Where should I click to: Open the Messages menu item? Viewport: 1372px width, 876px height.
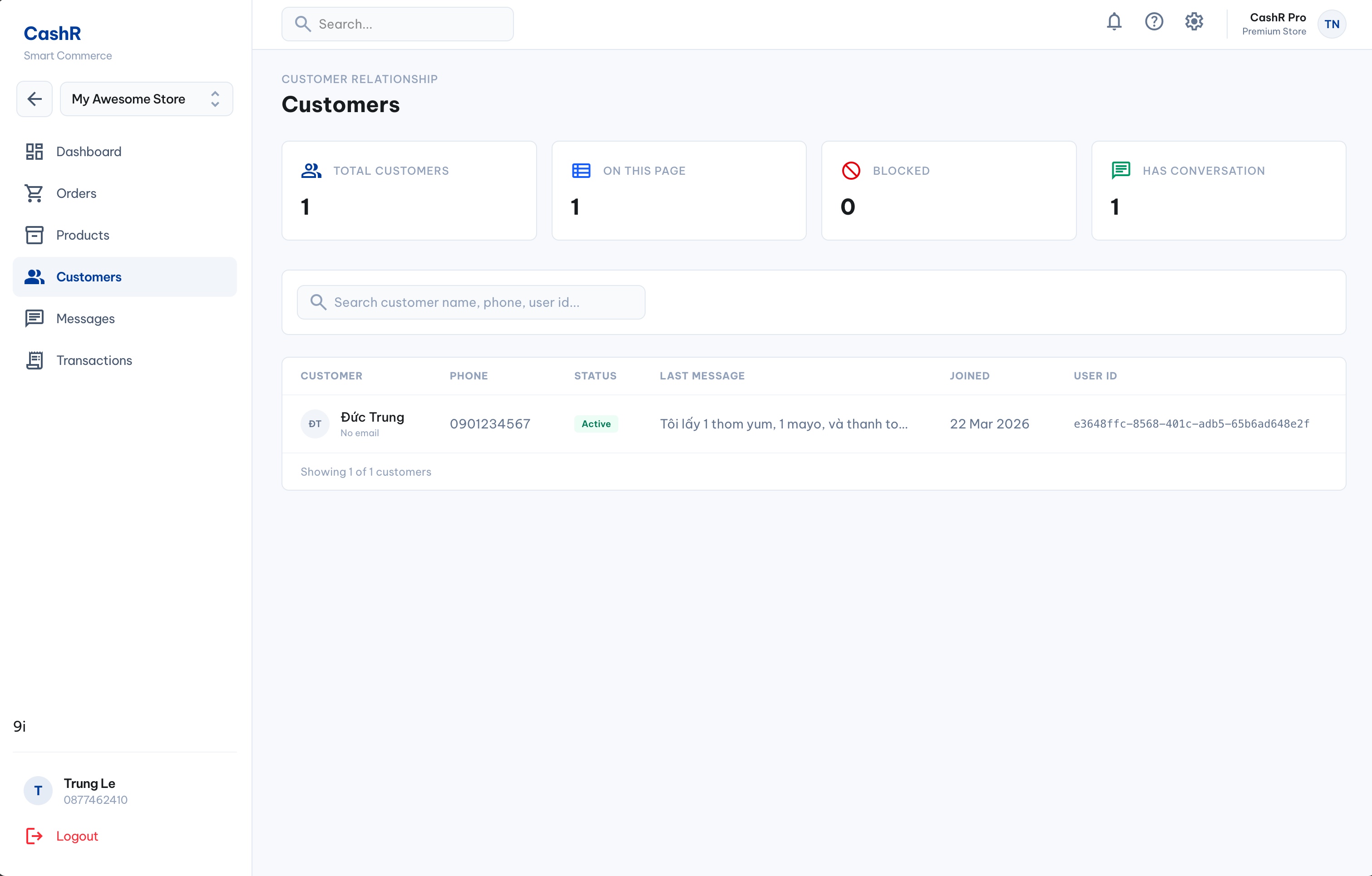[x=85, y=318]
